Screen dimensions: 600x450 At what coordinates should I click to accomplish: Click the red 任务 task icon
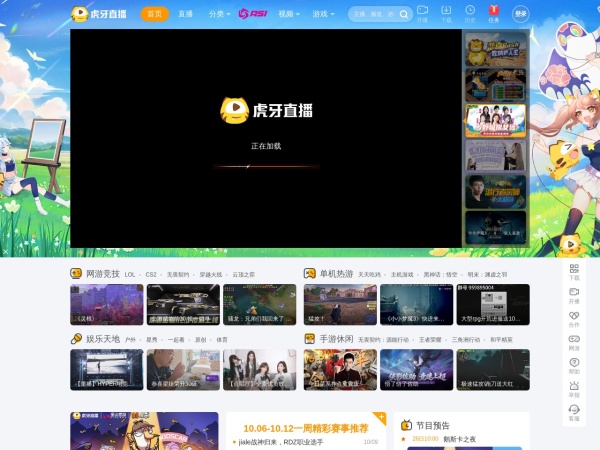(494, 13)
